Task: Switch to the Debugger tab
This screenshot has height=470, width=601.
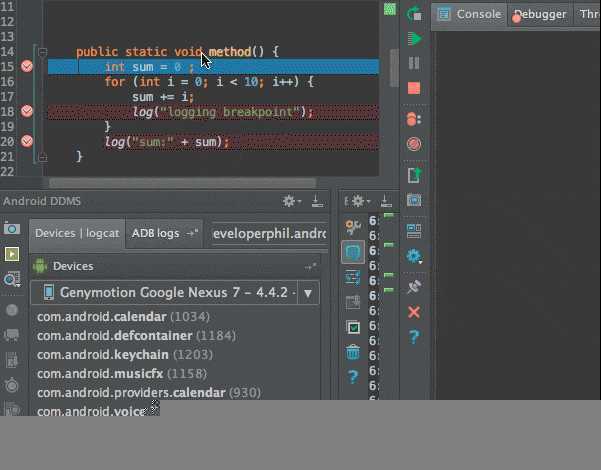Action: (x=540, y=15)
